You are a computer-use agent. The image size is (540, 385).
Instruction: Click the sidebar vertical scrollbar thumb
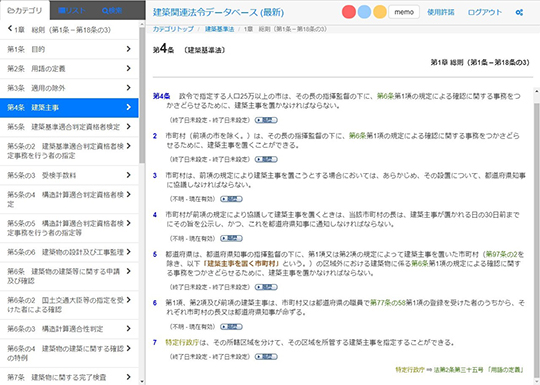pyautogui.click(x=142, y=96)
